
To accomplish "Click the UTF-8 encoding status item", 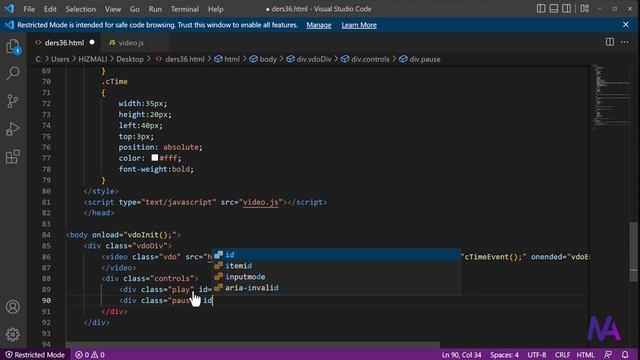I will click(536, 355).
